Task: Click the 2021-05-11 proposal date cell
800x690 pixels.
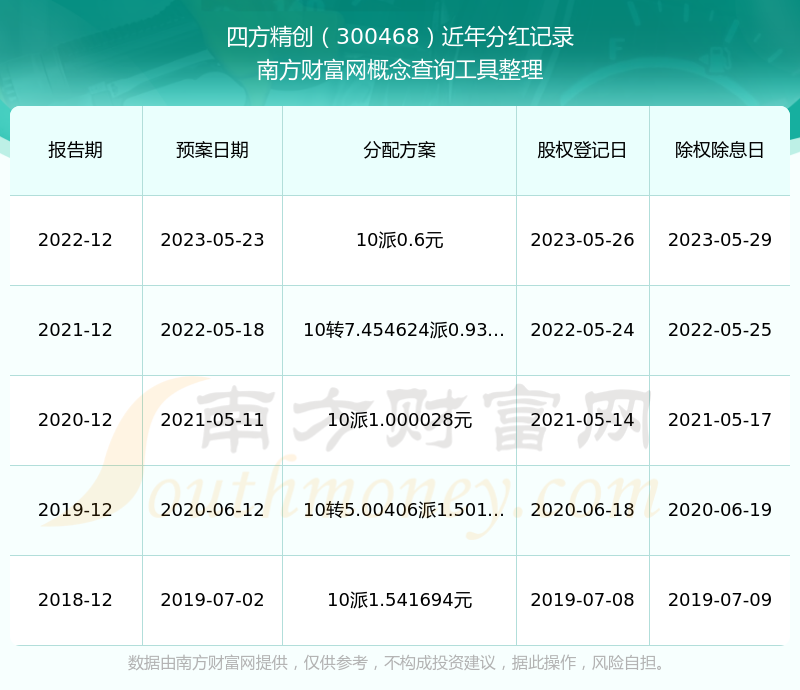Action: [x=212, y=420]
